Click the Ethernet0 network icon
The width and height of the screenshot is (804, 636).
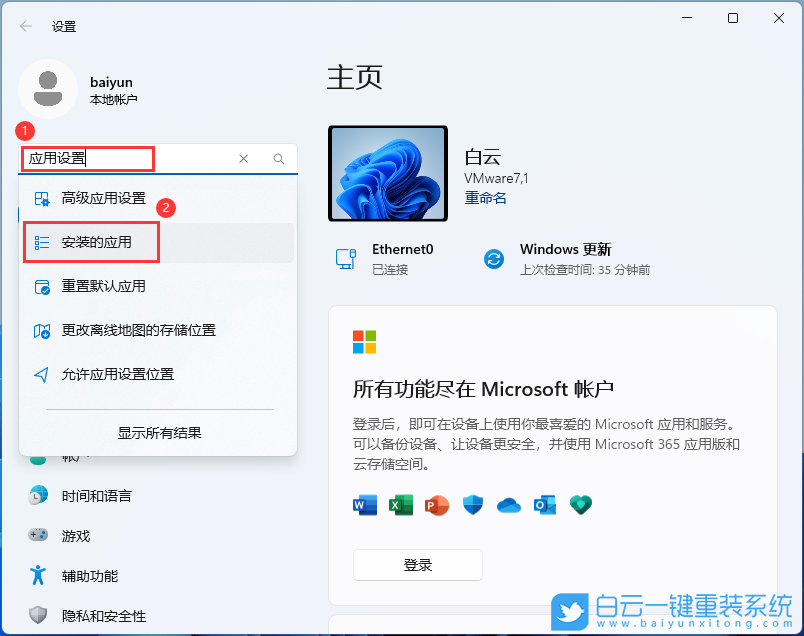pos(346,258)
